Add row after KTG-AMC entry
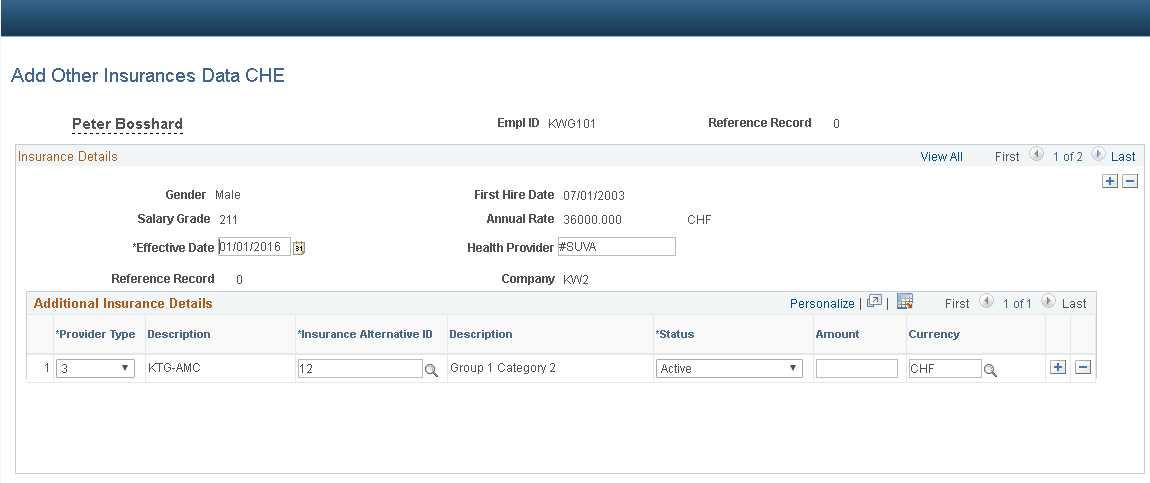Viewport: 1150px width, 483px height. [1058, 368]
